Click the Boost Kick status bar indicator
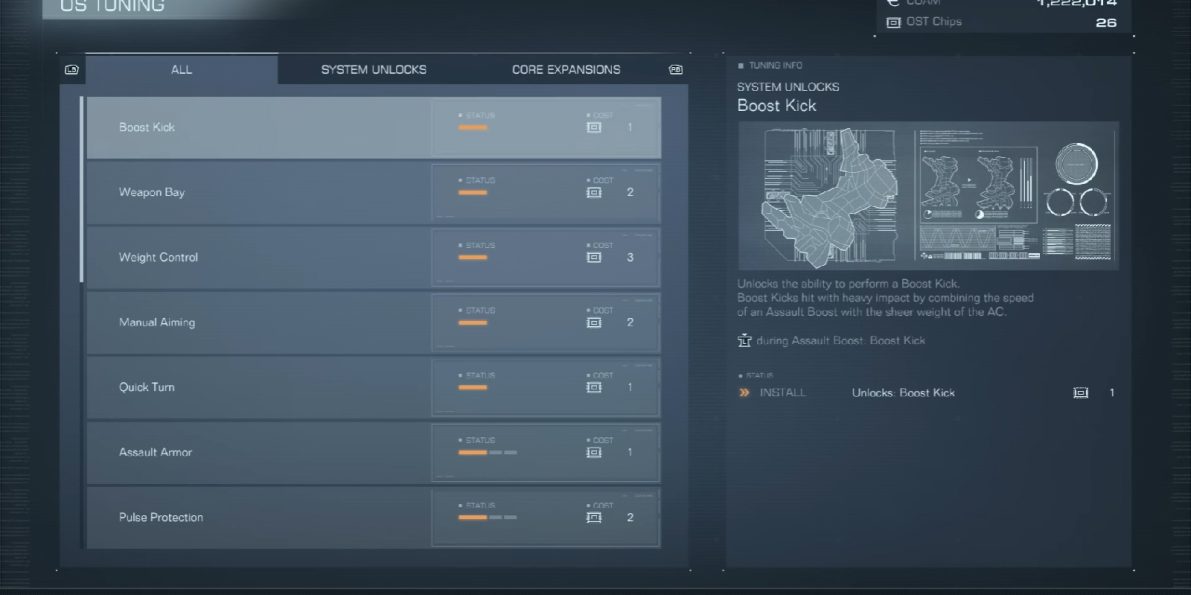Image resolution: width=1191 pixels, height=595 pixels. 472,128
